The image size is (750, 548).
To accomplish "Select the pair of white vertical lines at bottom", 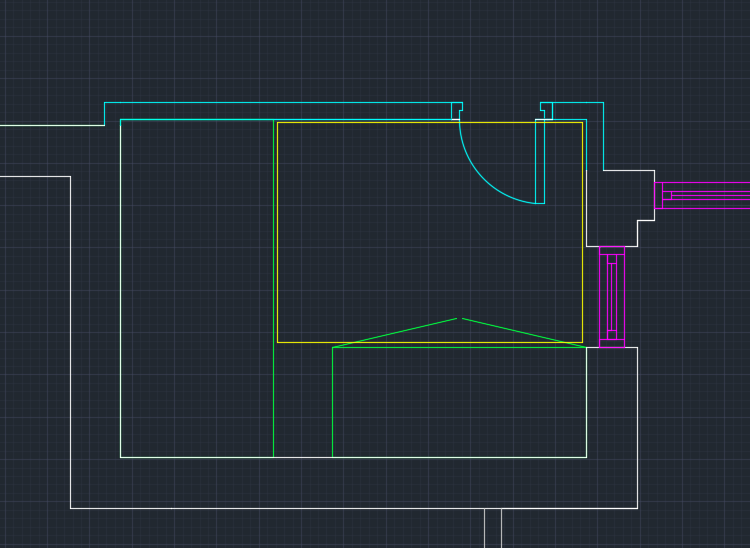I will coord(492,528).
